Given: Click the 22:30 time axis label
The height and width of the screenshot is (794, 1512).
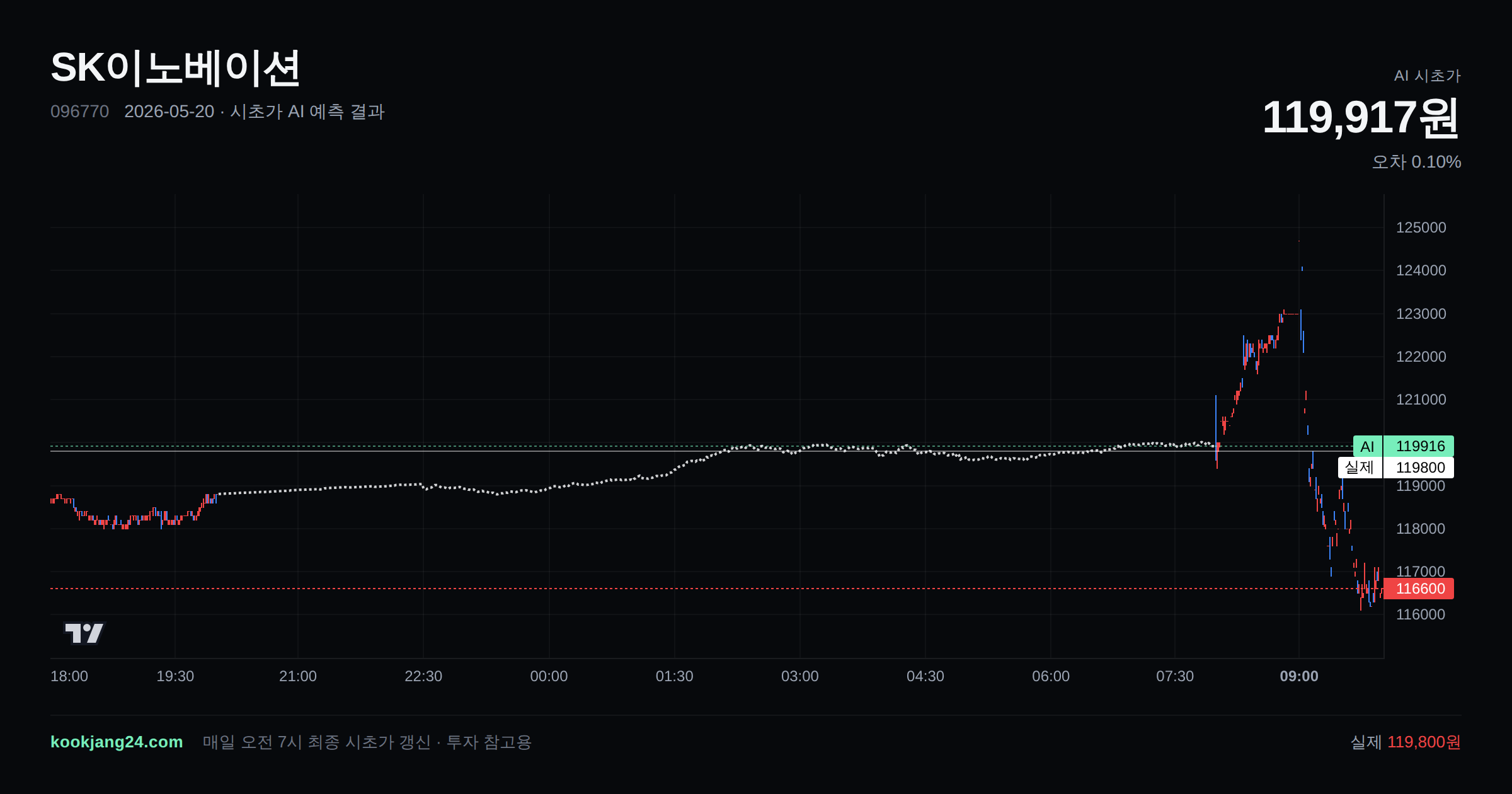Looking at the screenshot, I should coord(423,676).
